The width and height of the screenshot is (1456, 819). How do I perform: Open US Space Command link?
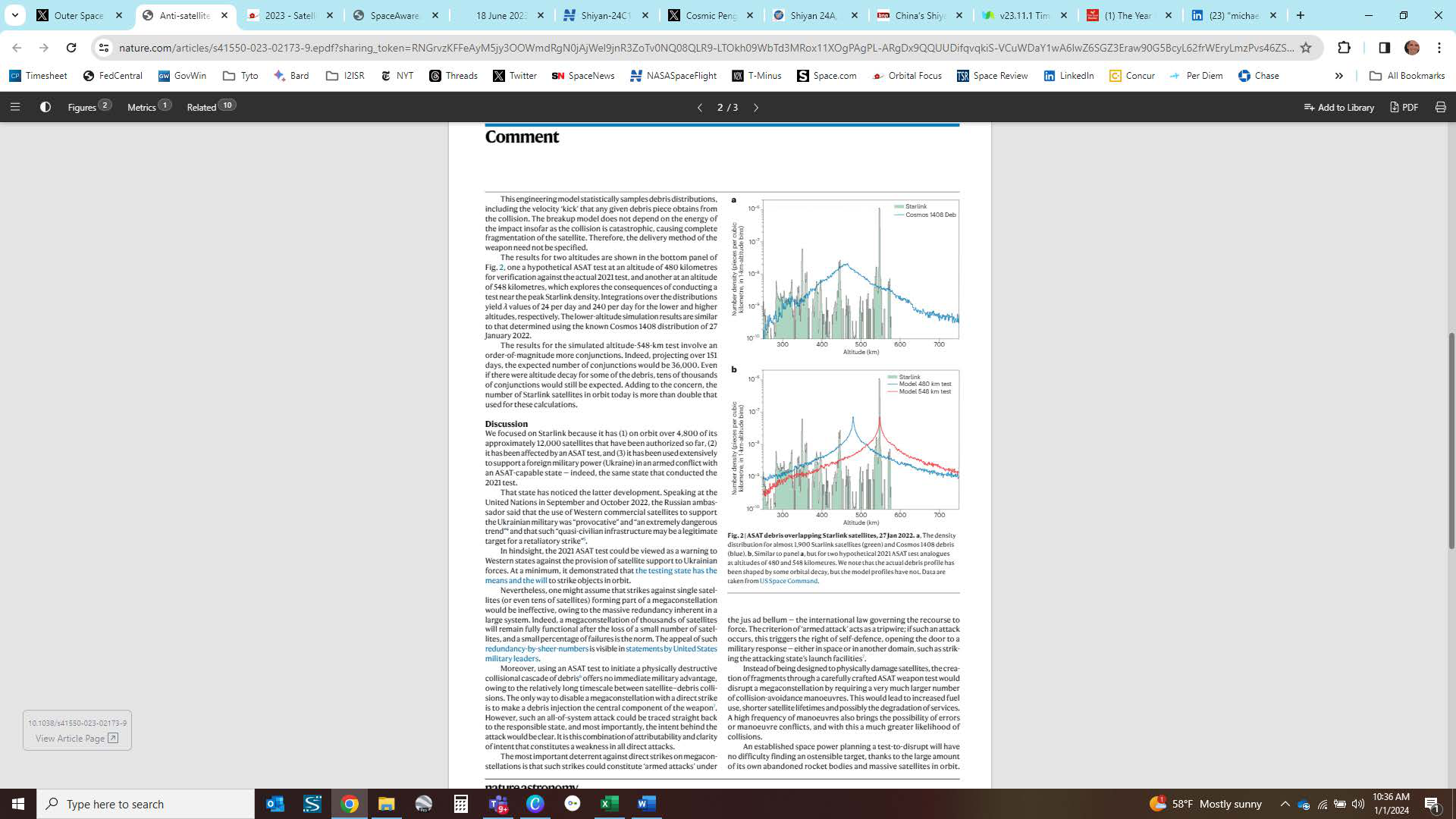788,581
